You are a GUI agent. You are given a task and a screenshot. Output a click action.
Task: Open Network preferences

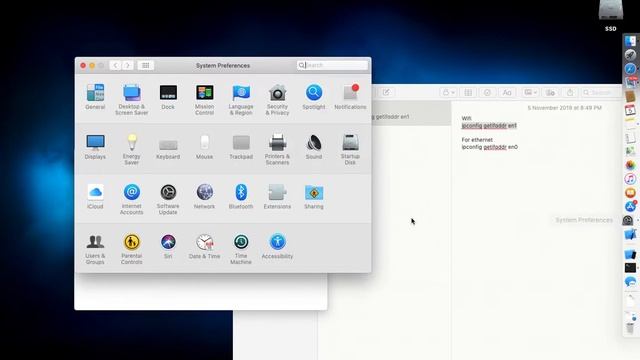click(x=204, y=196)
